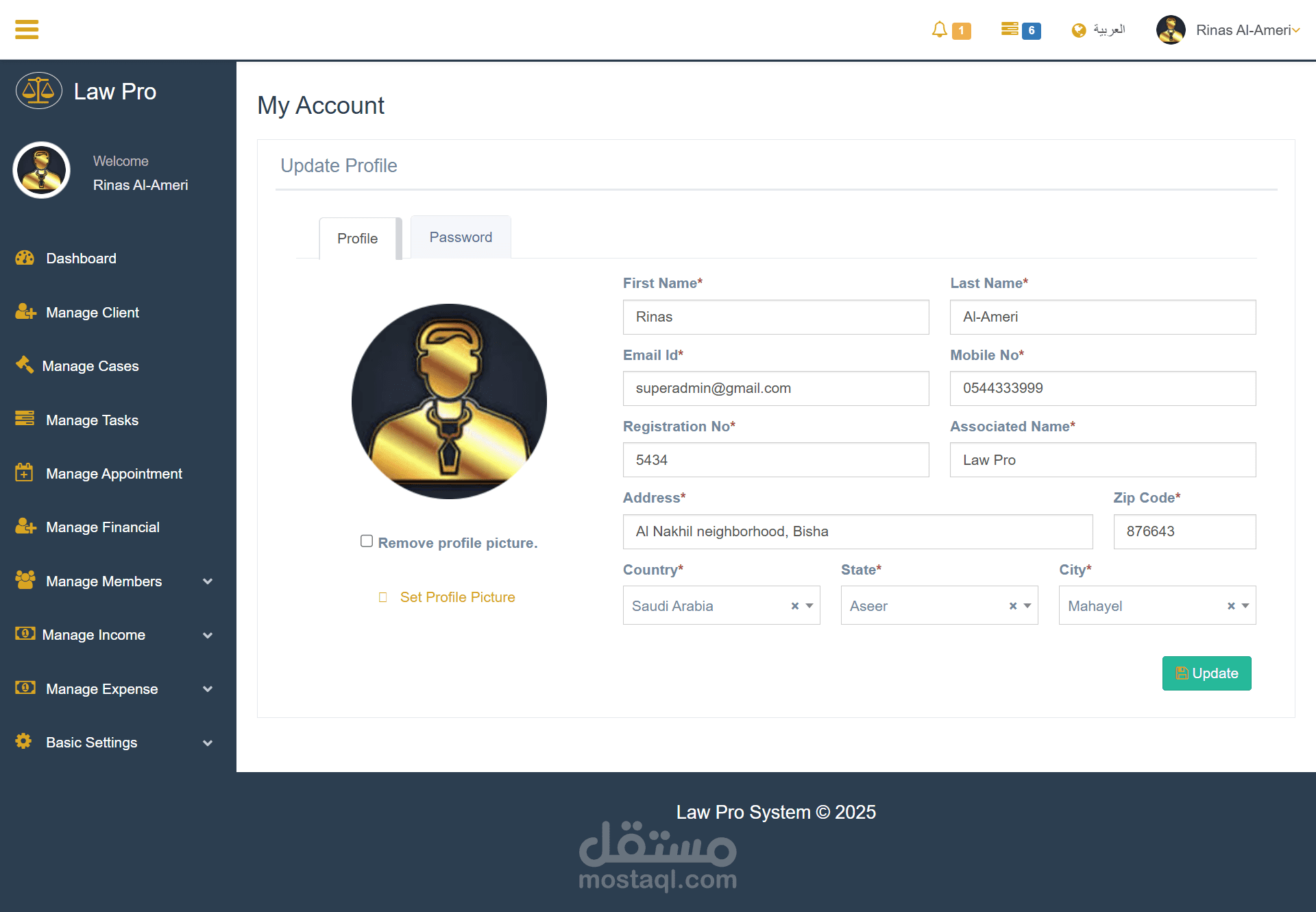Check the Remove profile picture checkbox
The height and width of the screenshot is (912, 1316).
(367, 541)
